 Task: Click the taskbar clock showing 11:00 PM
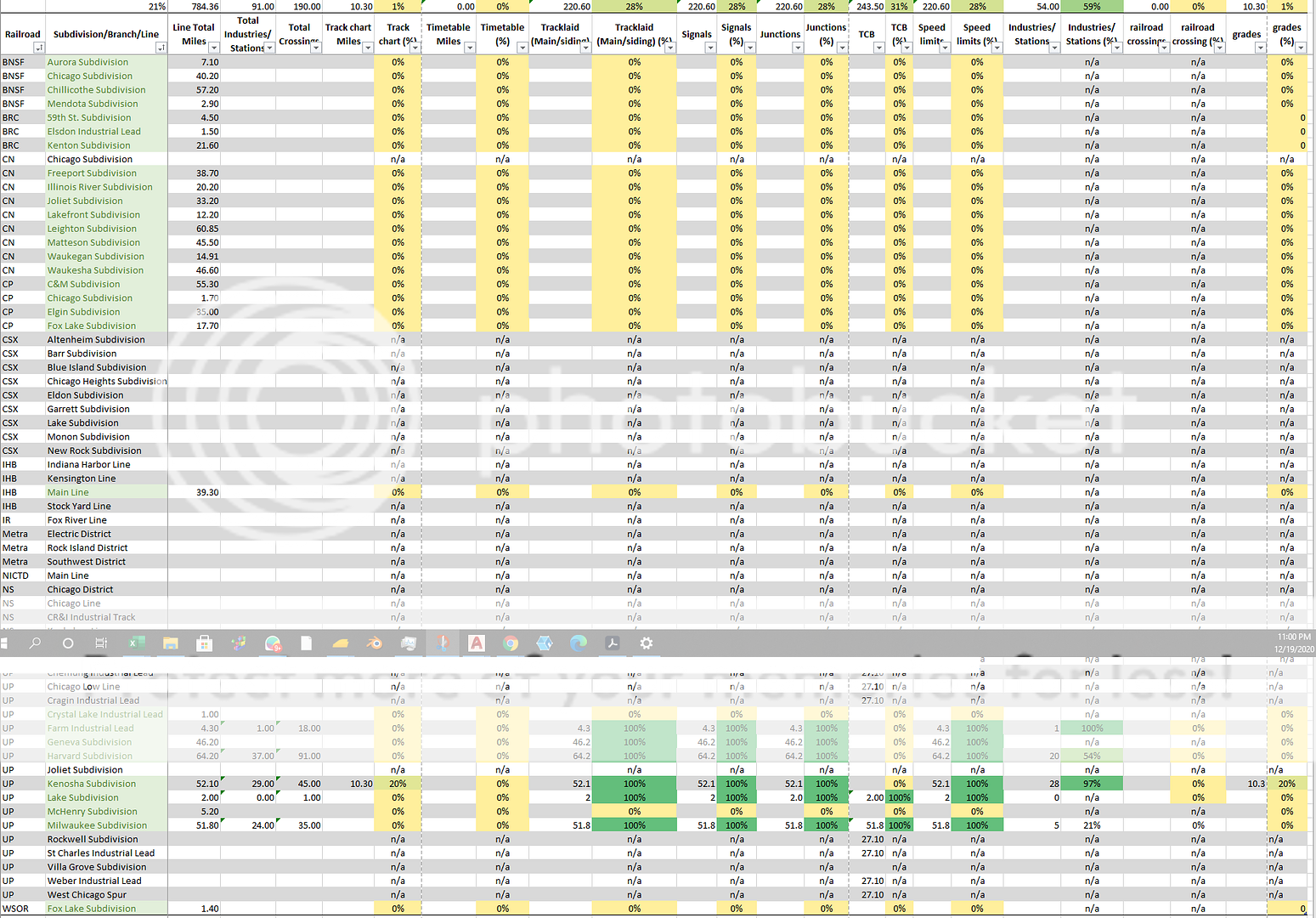click(1293, 643)
